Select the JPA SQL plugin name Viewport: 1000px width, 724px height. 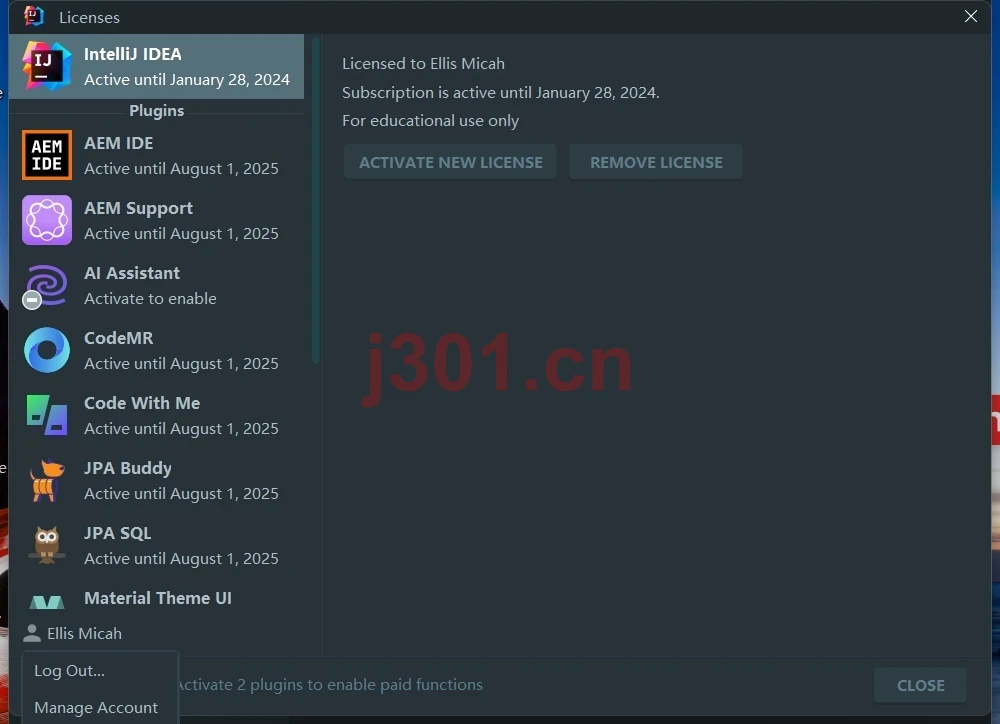(118, 533)
